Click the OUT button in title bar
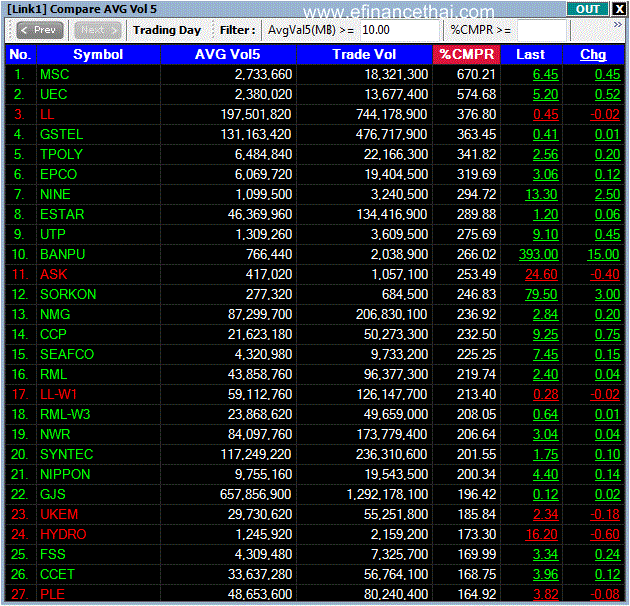630x606 pixels. [x=587, y=9]
